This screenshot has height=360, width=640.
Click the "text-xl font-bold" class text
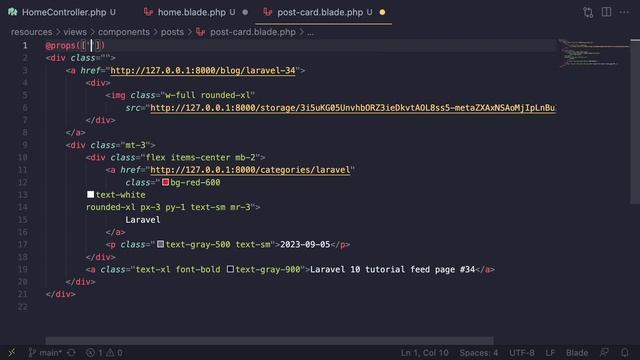click(x=178, y=269)
